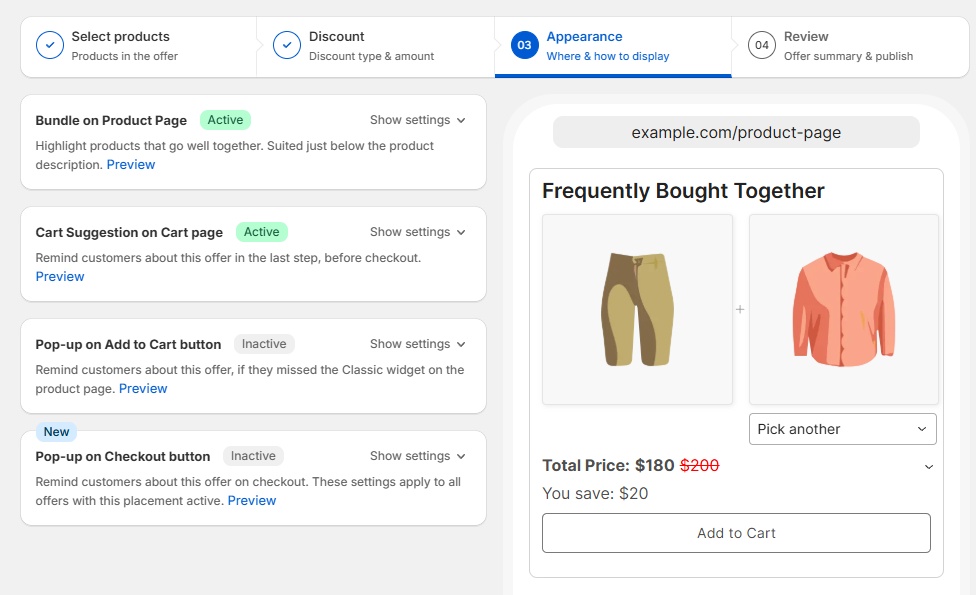The image size is (976, 595).
Task: Expand Show settings for Pop-up on Checkout button
Action: 417,456
